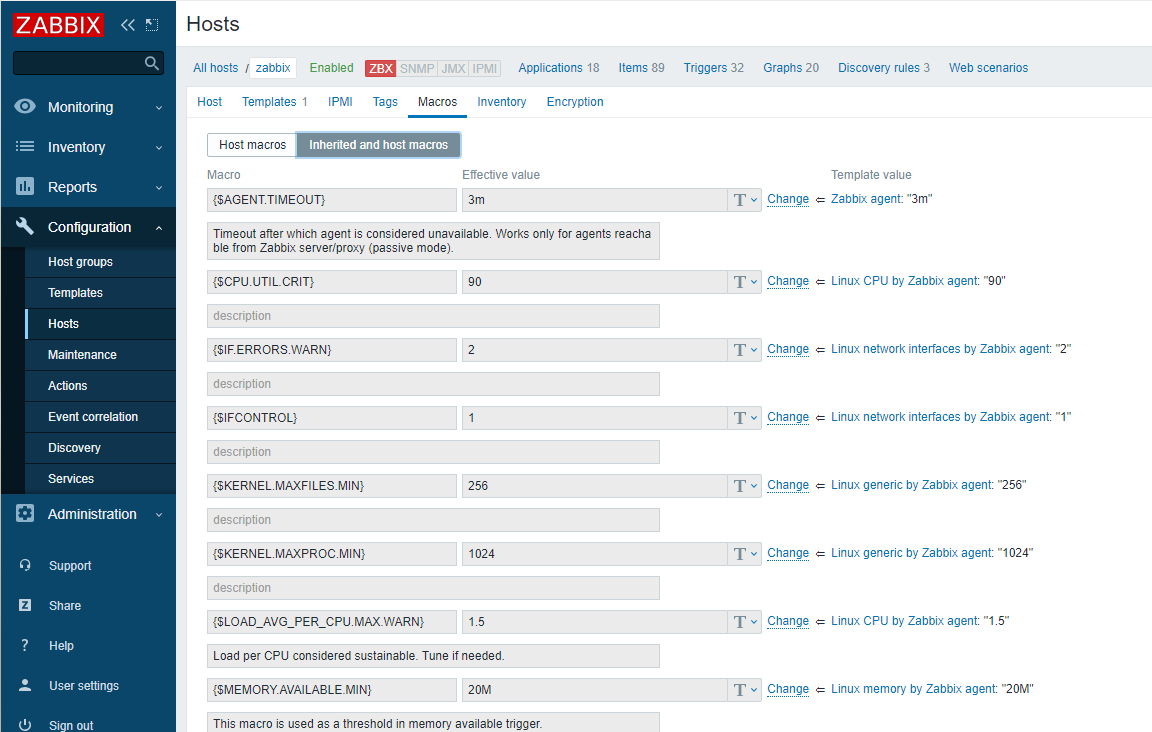Click Change for {$AGENT.TIMEOUT} macro

click(788, 199)
